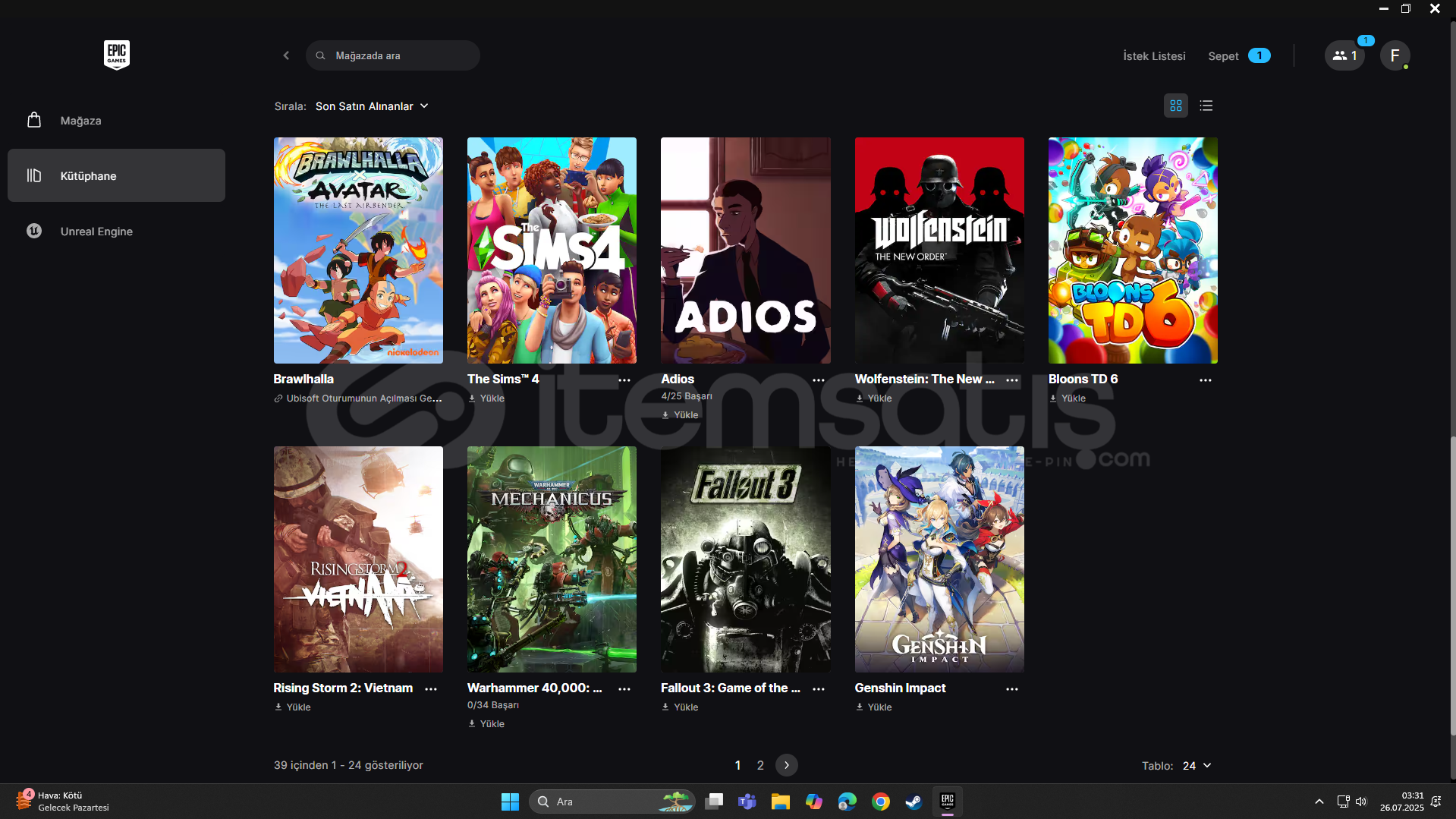This screenshot has width=1456, height=819.
Task: Open The Sims 4 cover art
Action: pyautogui.click(x=552, y=250)
